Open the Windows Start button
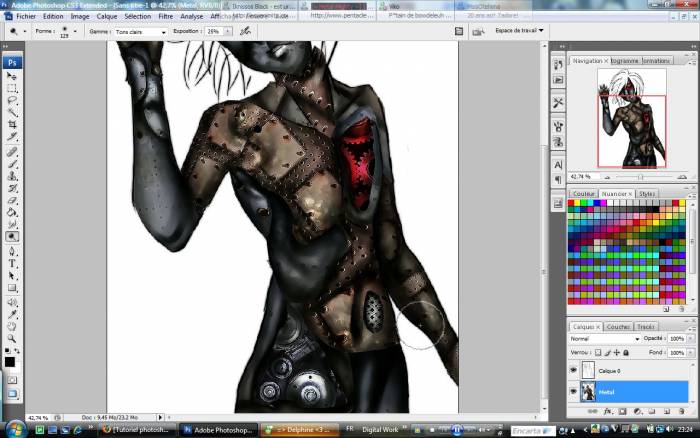700x438 pixels. pyautogui.click(x=15, y=430)
